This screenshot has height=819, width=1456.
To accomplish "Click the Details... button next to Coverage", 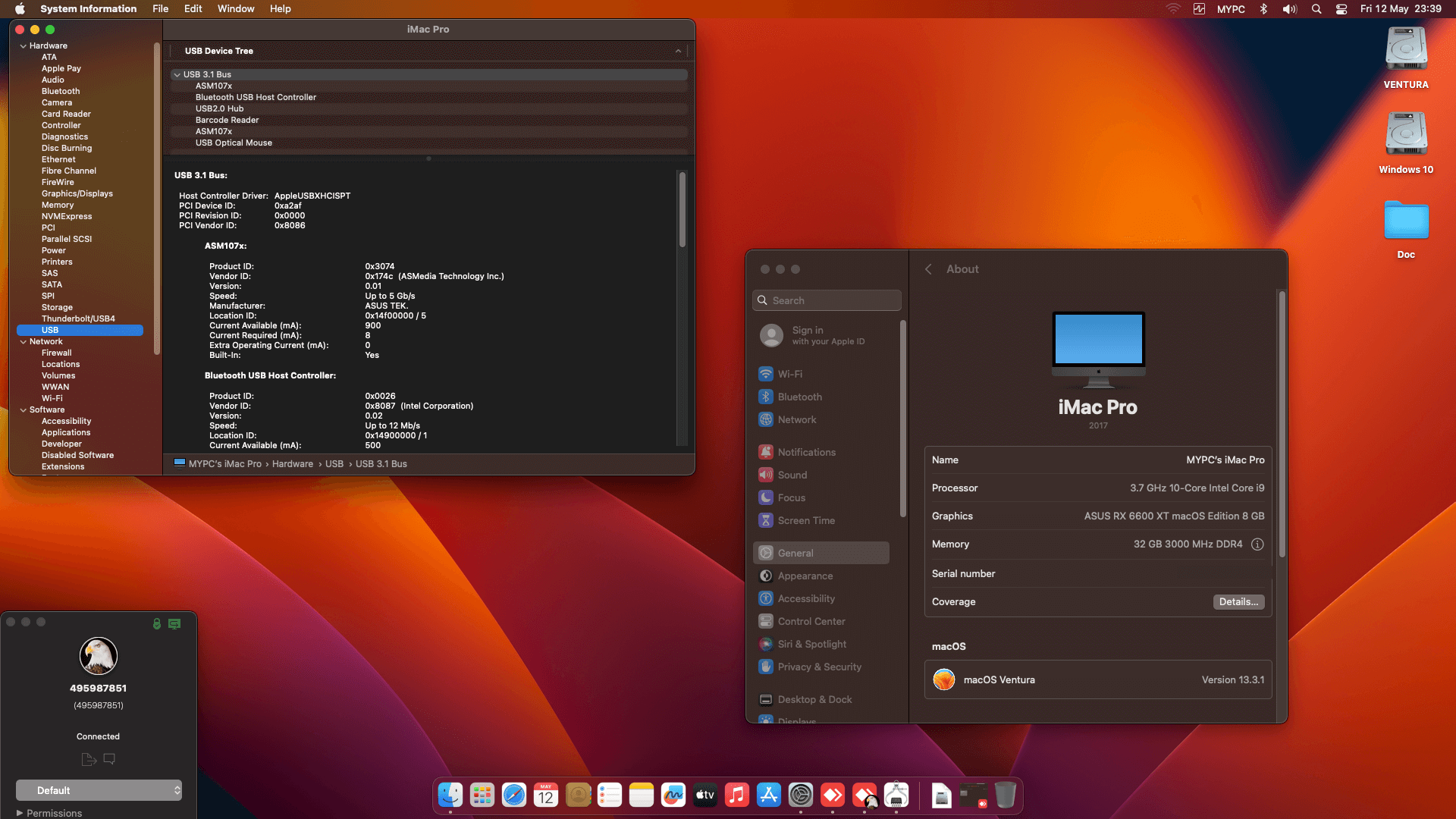I will click(1238, 602).
